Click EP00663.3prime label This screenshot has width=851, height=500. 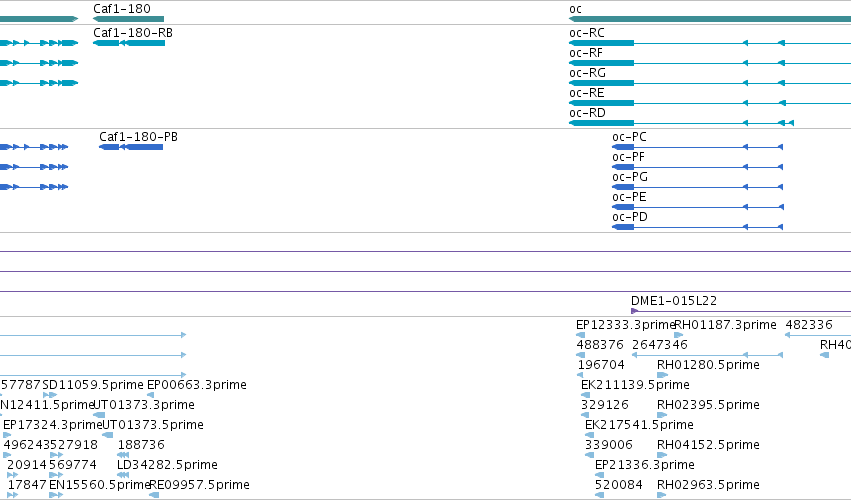pyautogui.click(x=196, y=385)
